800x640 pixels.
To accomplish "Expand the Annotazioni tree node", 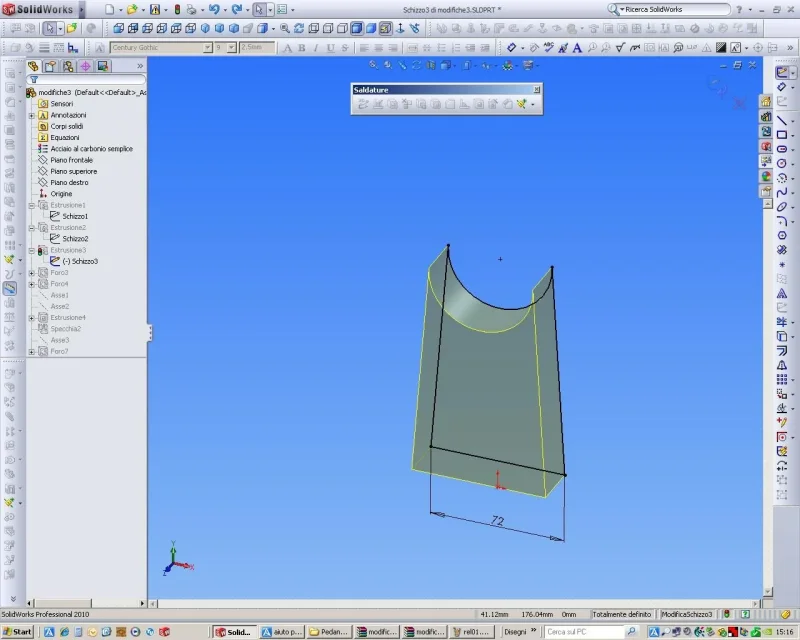I will click(32, 115).
